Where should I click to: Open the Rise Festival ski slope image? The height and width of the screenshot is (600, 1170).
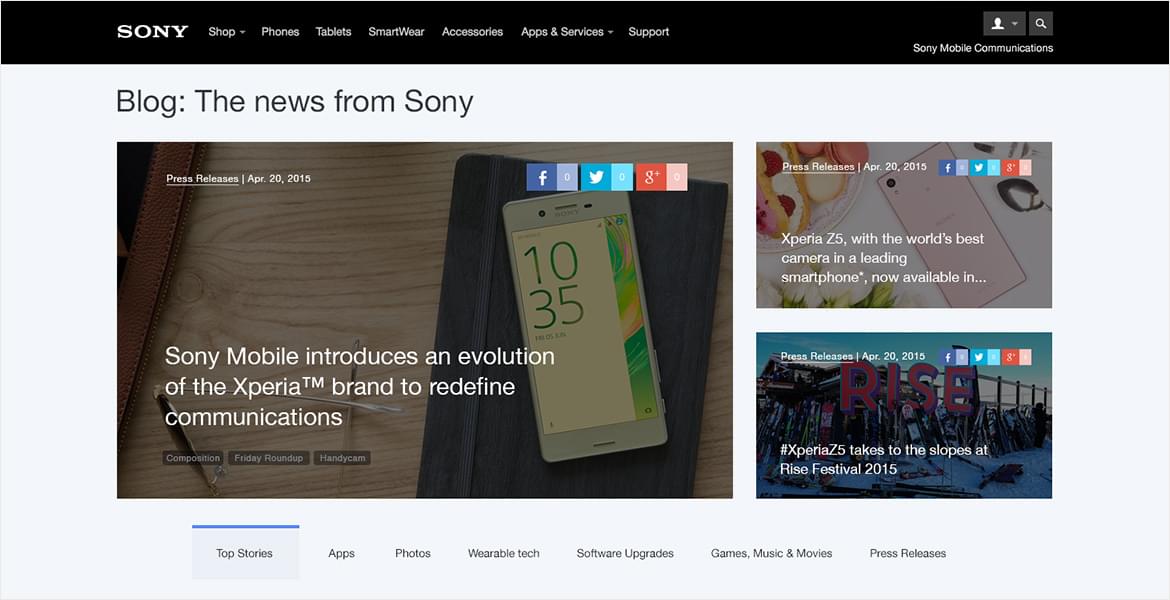[904, 415]
